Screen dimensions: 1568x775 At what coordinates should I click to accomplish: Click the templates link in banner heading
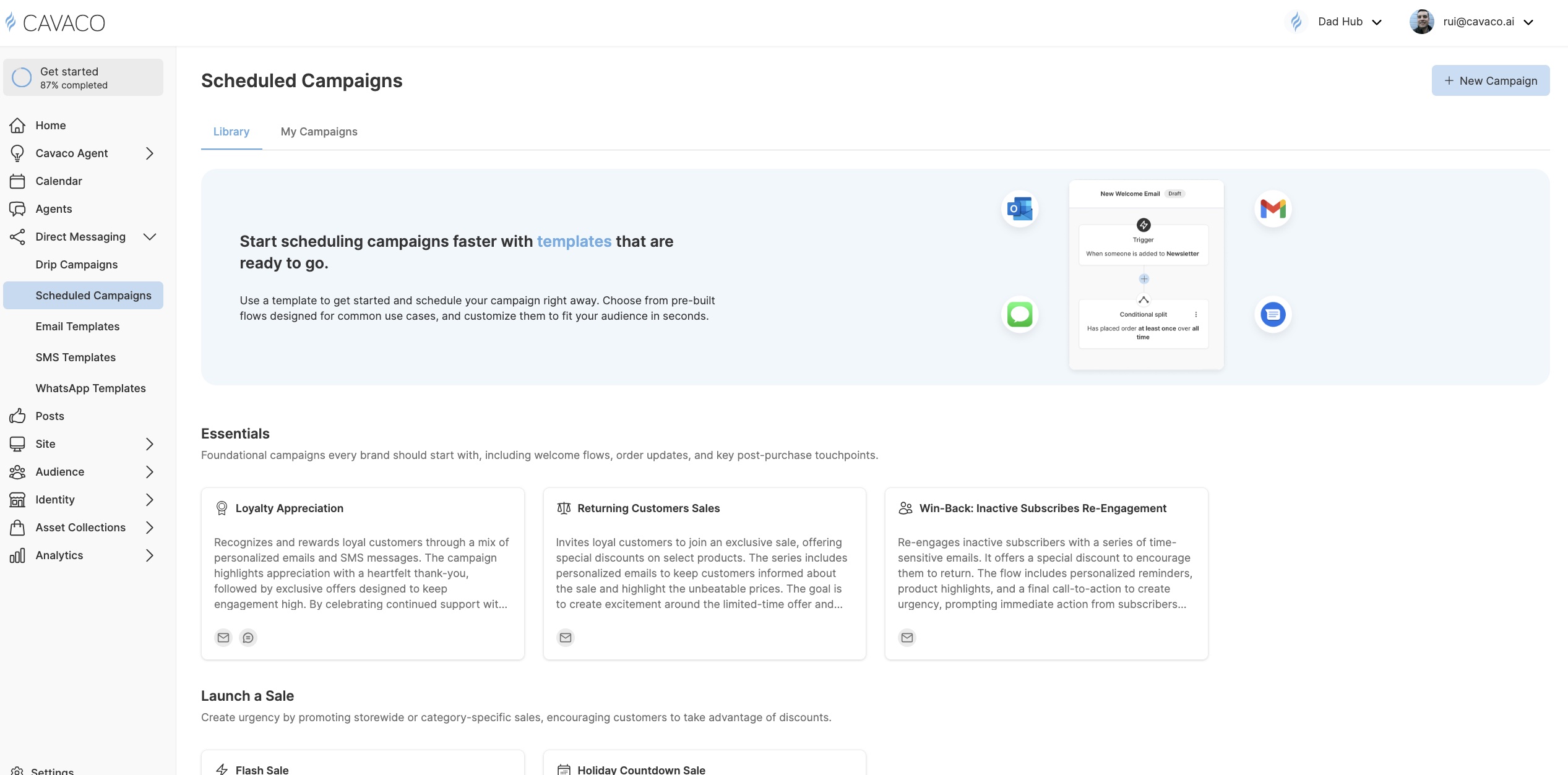(x=574, y=242)
